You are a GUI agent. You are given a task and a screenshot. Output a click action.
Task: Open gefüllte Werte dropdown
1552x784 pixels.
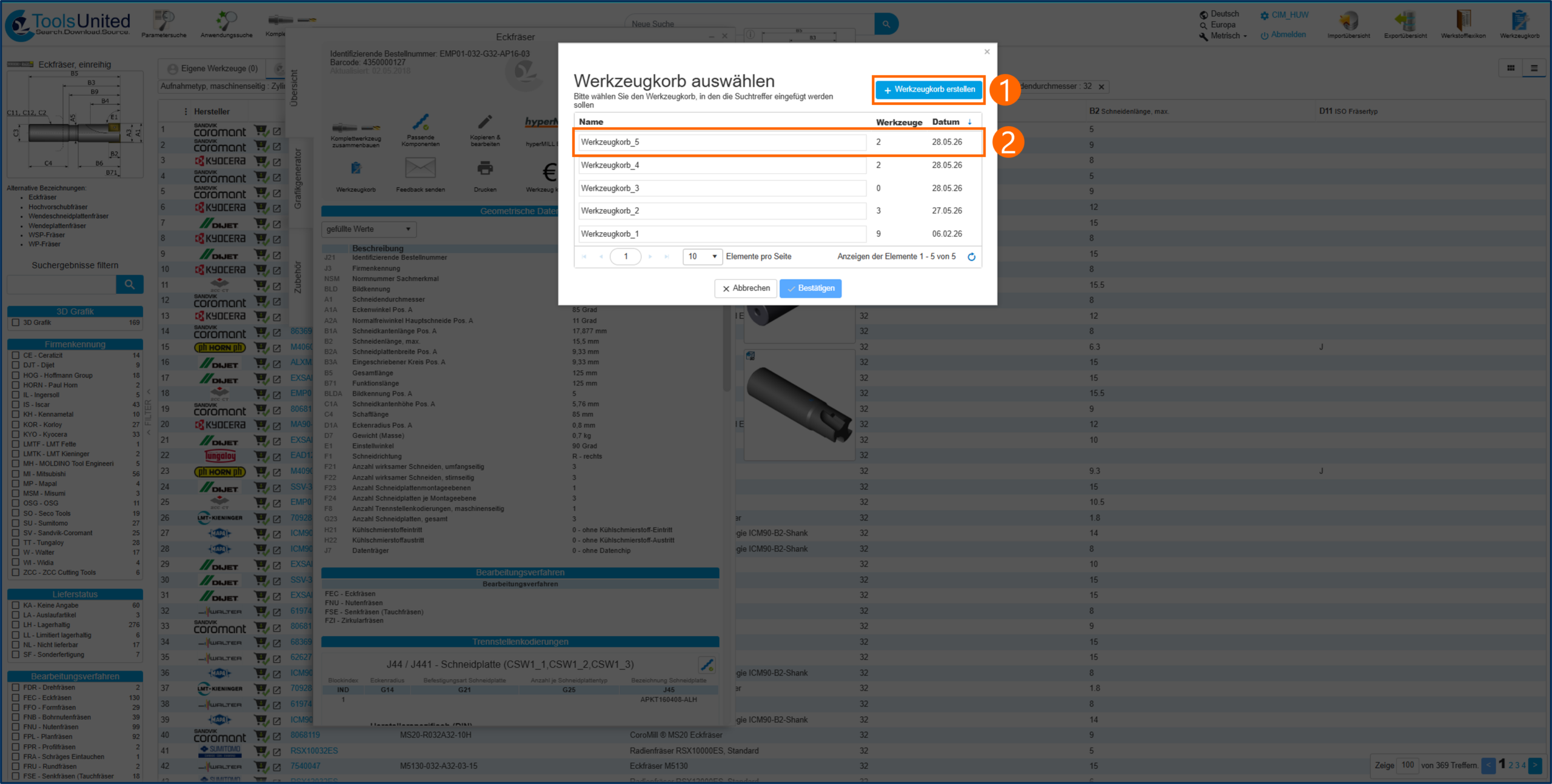(369, 229)
